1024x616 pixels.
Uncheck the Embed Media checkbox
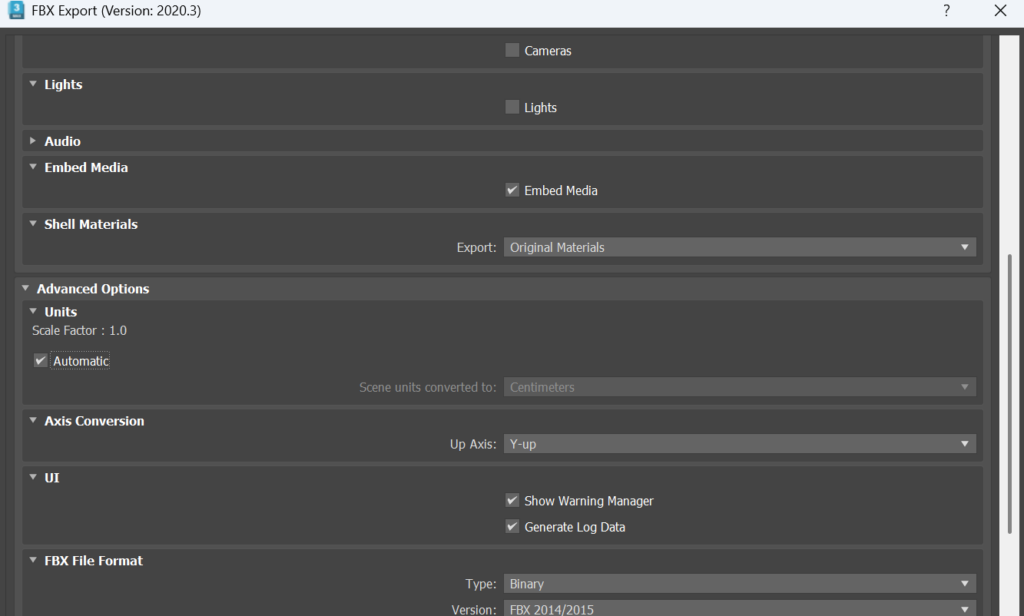[512, 190]
